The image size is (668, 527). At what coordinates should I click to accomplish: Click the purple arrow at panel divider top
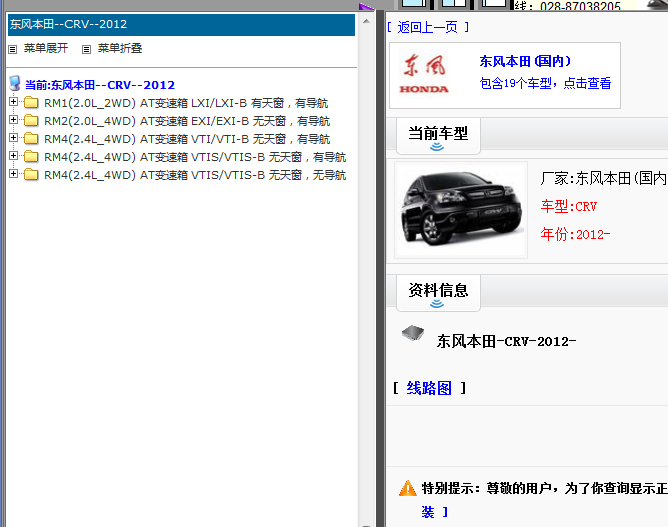click(x=366, y=6)
